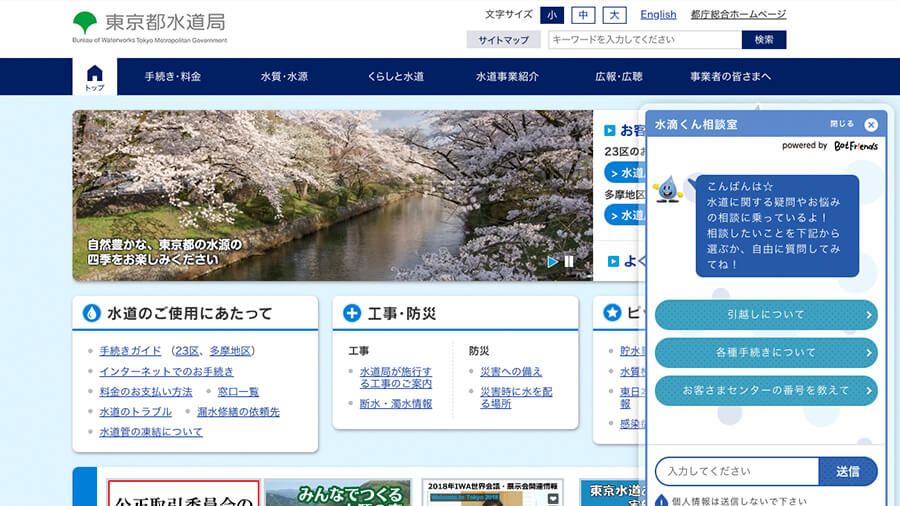Close the 水滴くん相談室 chat panel
Screen dimensions: 900x506
click(871, 124)
